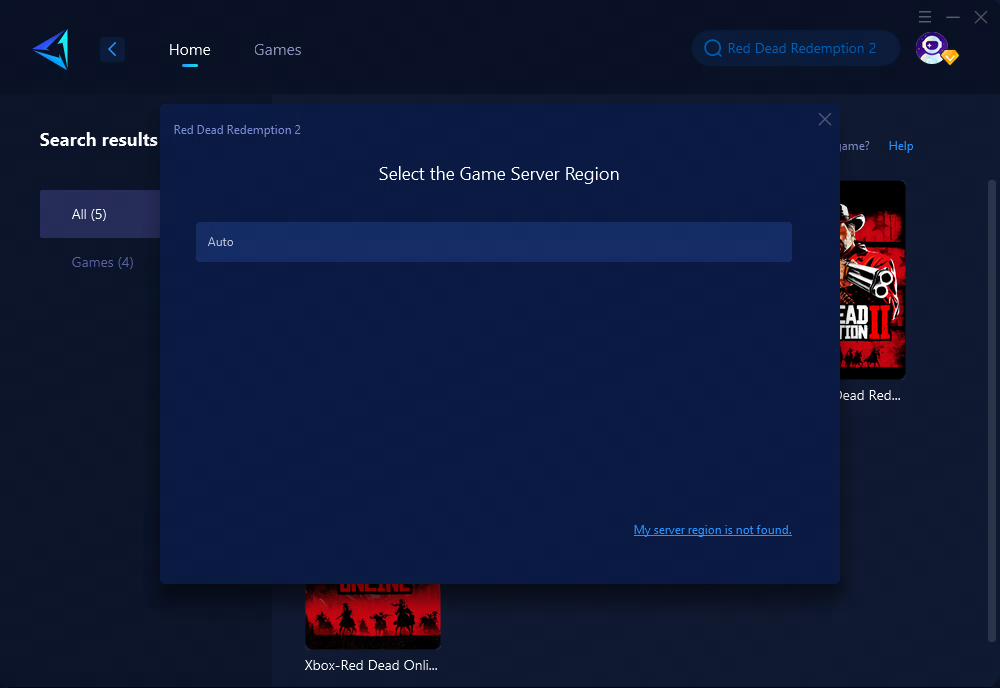
Task: Select the Auto server region
Action: tap(494, 242)
